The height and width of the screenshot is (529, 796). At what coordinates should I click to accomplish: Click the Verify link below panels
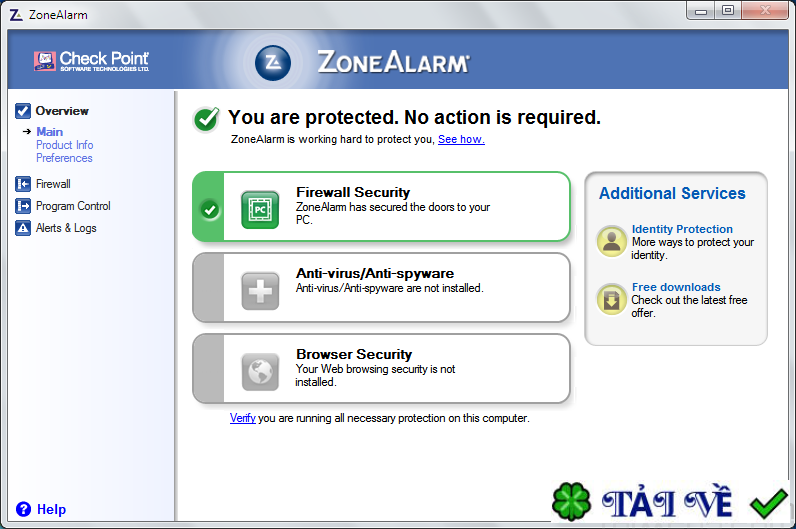point(243,418)
